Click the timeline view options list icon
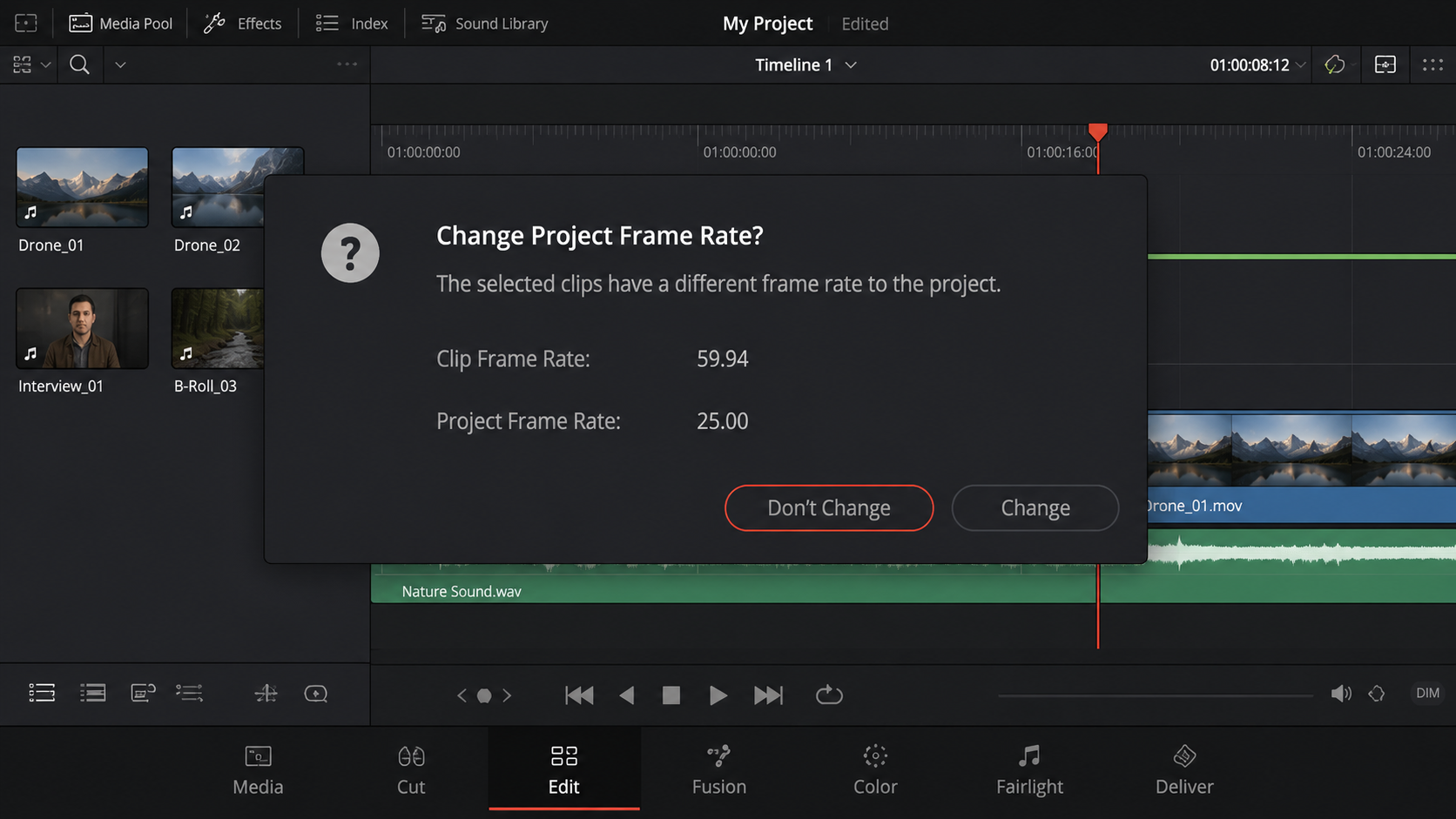 [42, 693]
